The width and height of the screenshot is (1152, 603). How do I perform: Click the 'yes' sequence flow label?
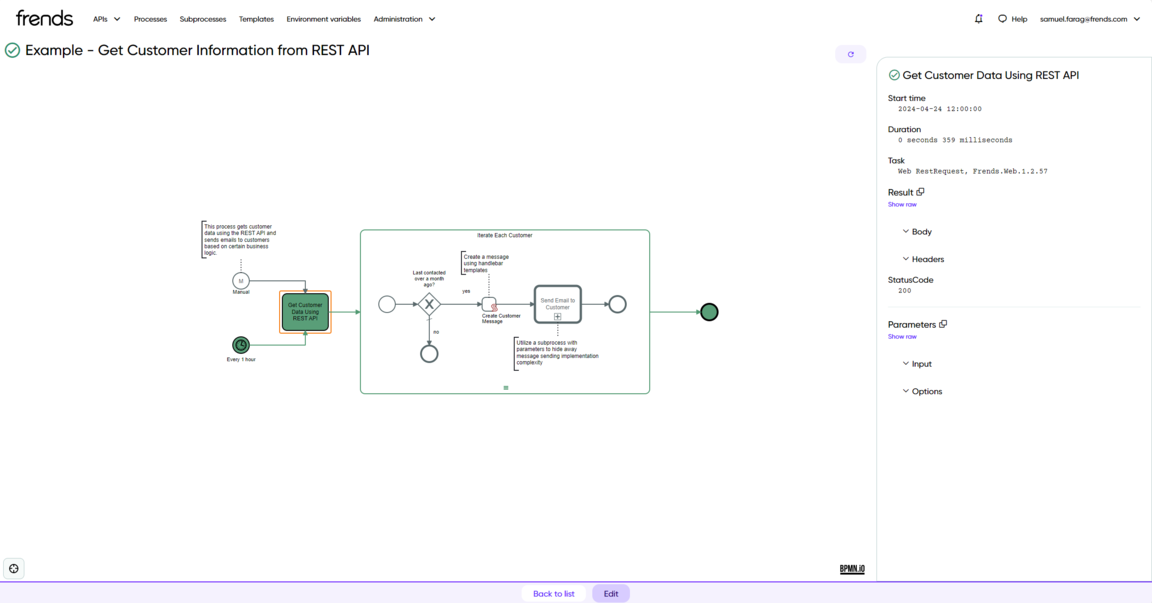466,291
